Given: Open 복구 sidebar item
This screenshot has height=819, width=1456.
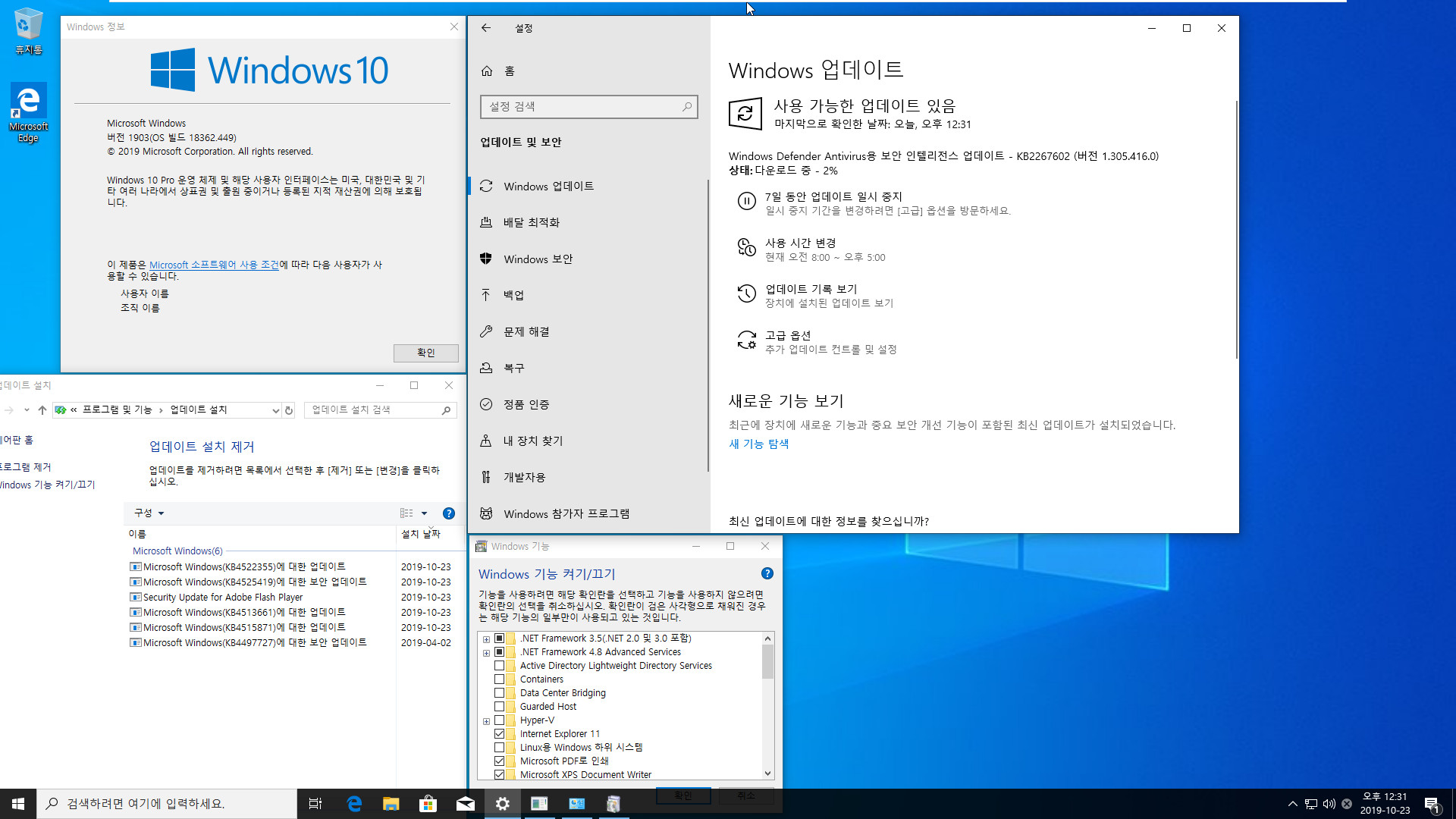Looking at the screenshot, I should click(588, 368).
